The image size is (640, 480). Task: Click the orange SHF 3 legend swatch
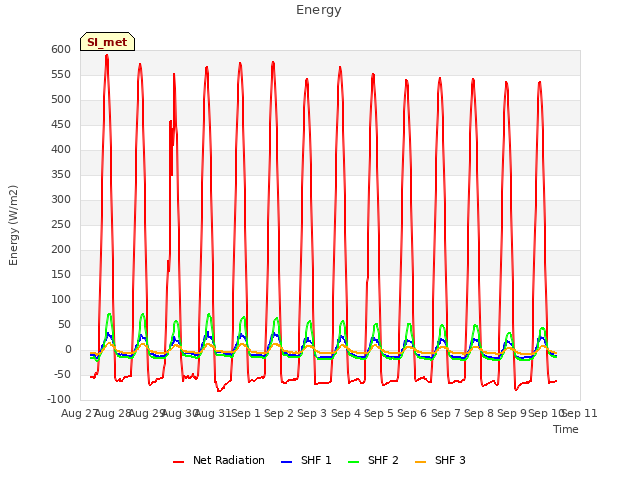click(420, 462)
